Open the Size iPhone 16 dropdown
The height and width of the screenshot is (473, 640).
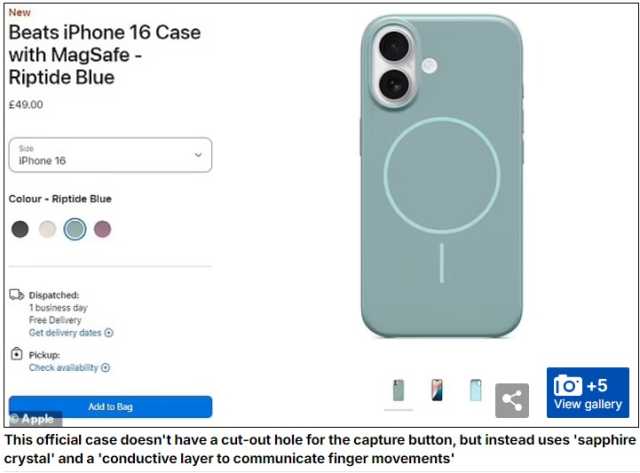pos(110,155)
